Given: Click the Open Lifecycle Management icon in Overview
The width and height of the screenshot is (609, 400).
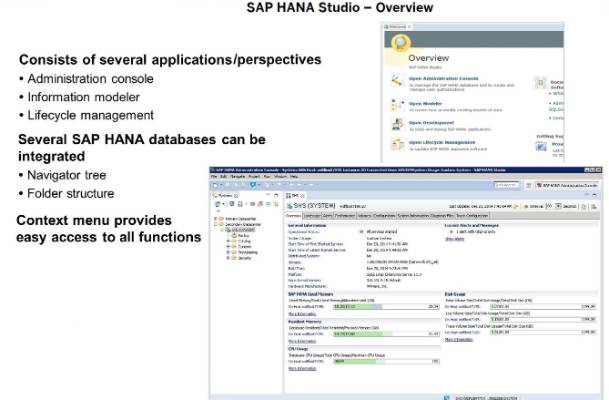Looking at the screenshot, I should coord(397,144).
